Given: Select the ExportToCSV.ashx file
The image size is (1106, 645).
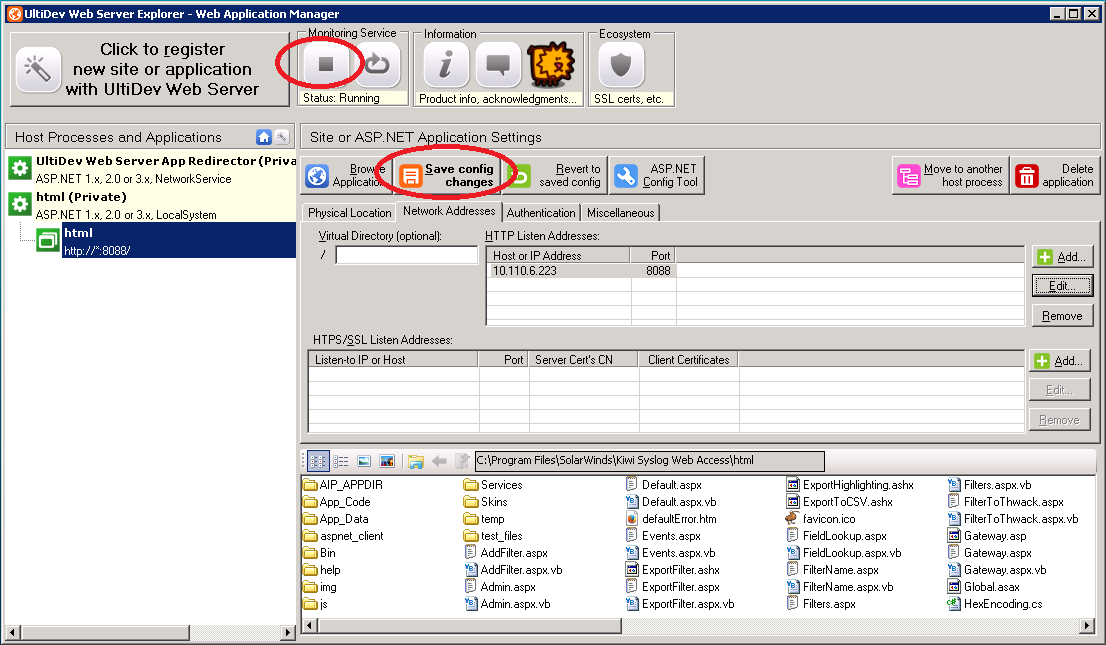Looking at the screenshot, I should click(840, 502).
